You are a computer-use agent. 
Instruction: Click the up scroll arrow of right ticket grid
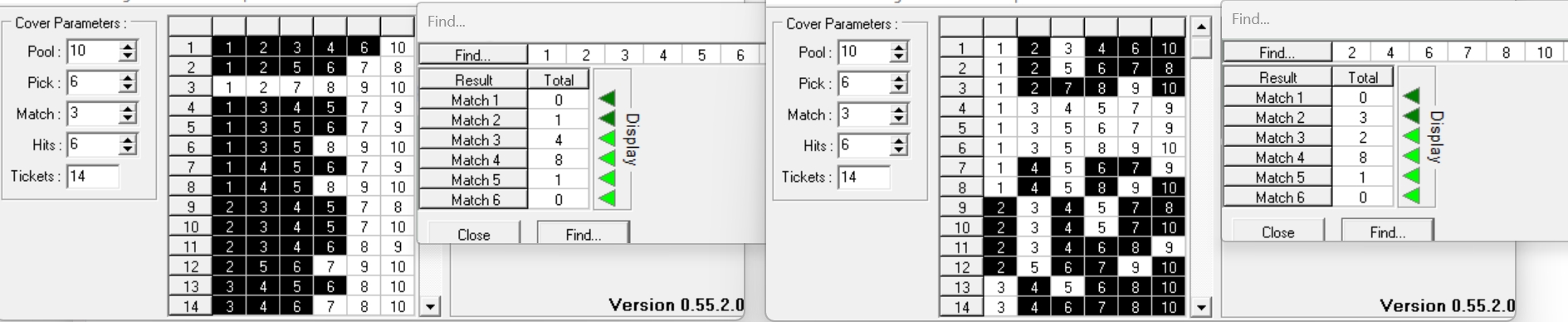[x=1201, y=27]
